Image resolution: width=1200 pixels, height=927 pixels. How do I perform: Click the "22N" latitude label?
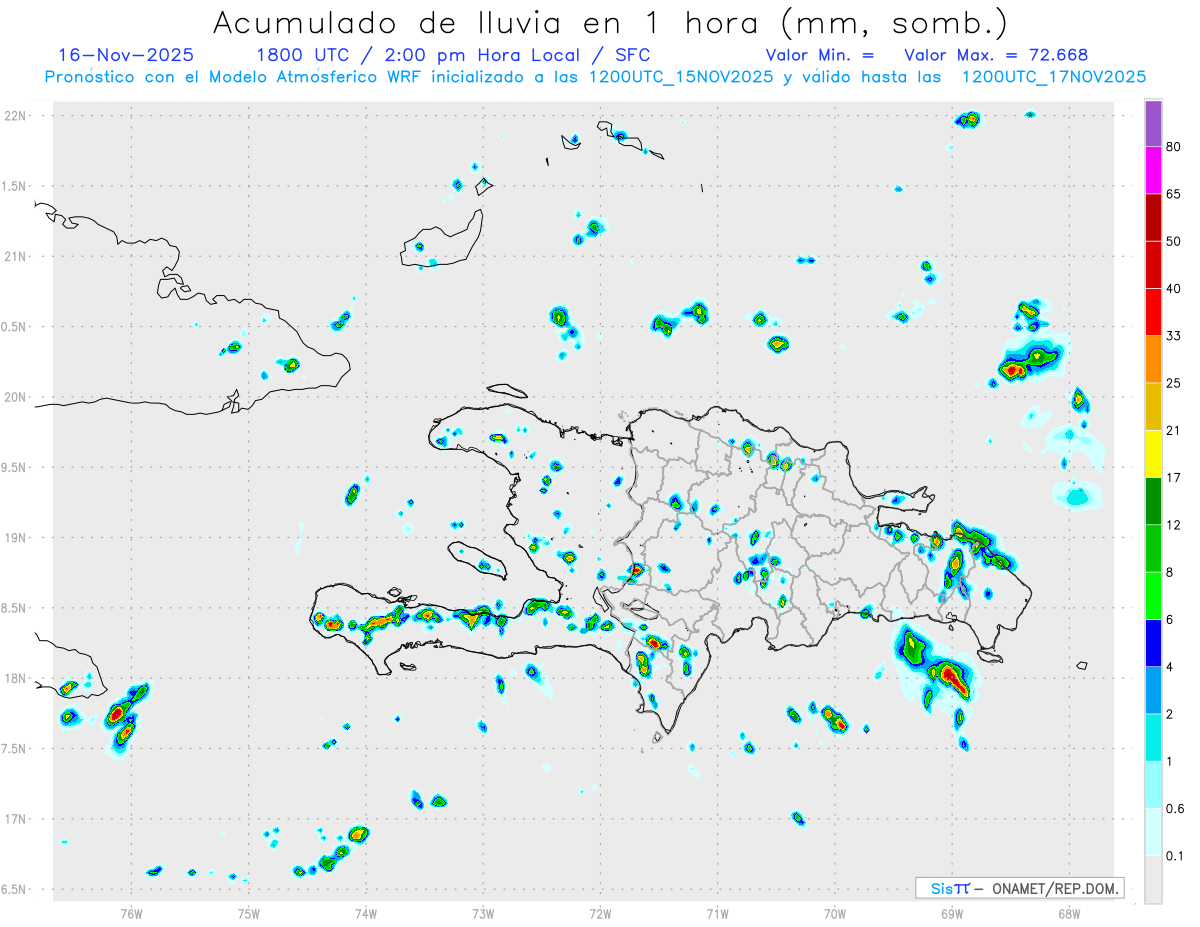click(x=15, y=116)
